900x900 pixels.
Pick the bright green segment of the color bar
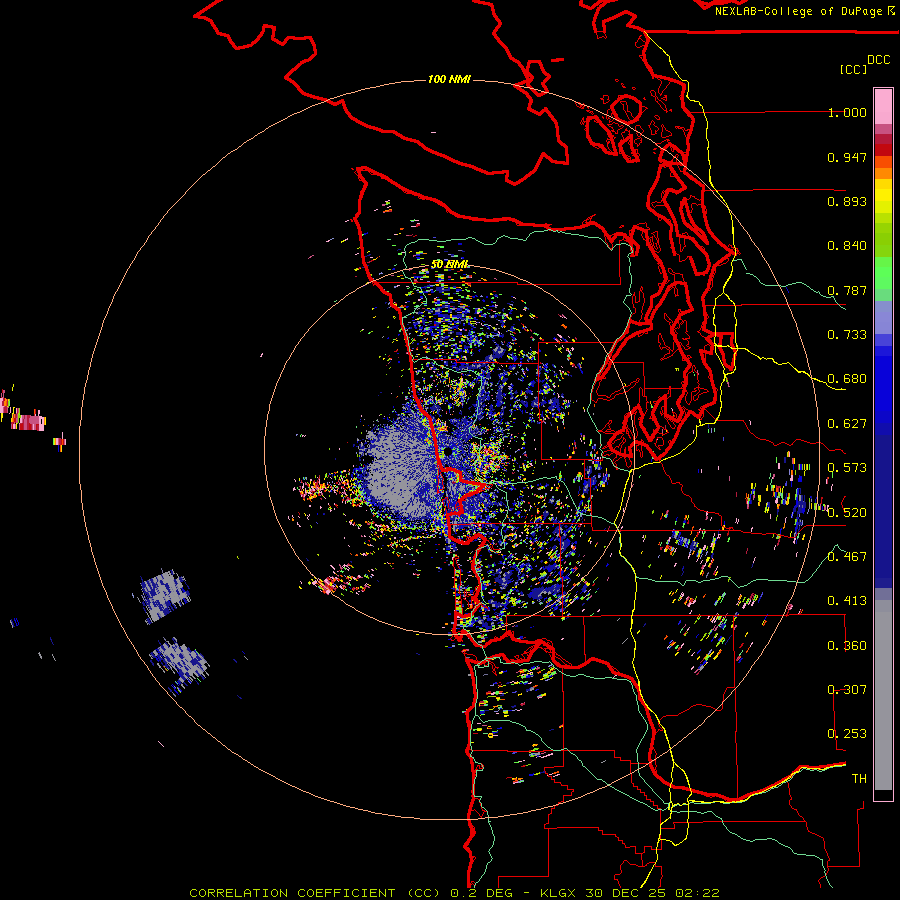coord(883,273)
